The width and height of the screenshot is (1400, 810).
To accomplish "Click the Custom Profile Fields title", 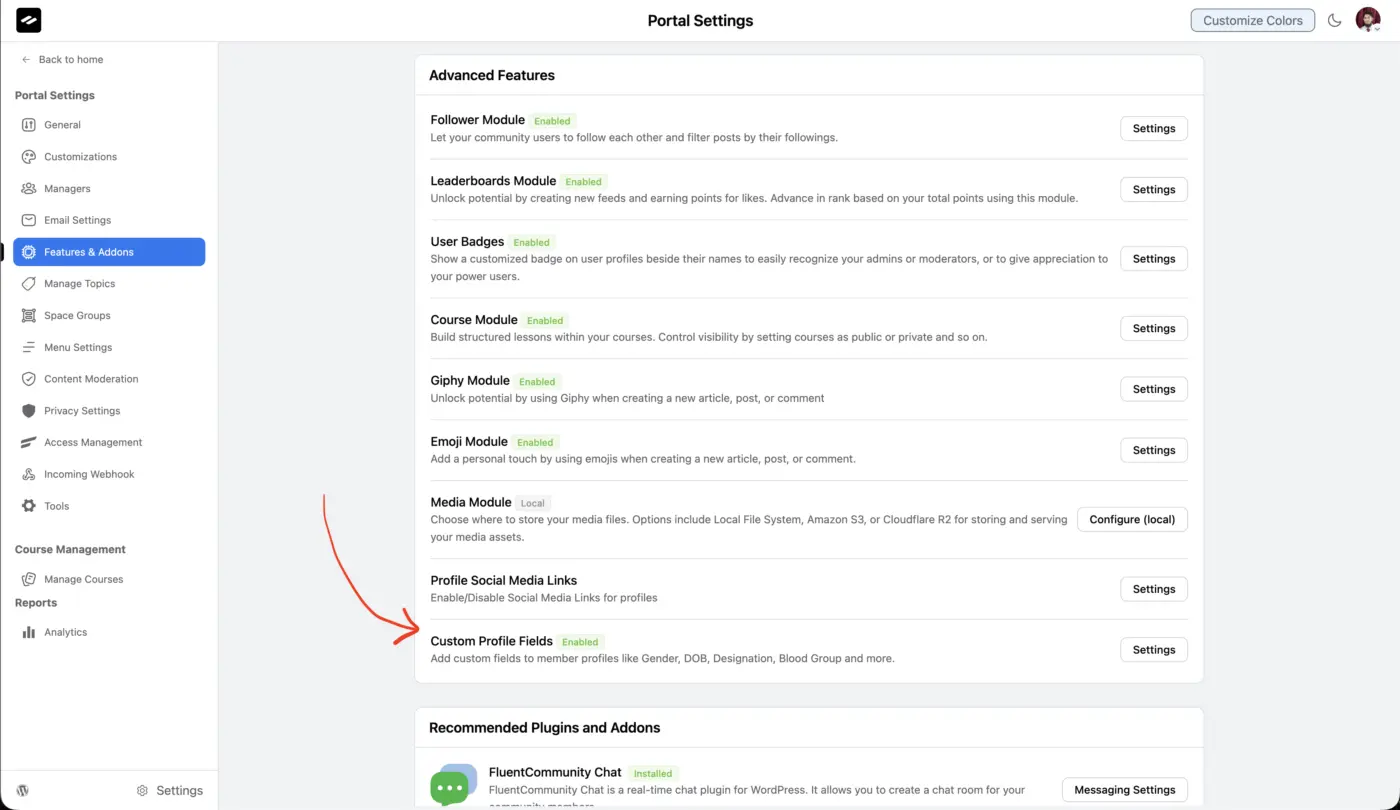I will pos(491,641).
